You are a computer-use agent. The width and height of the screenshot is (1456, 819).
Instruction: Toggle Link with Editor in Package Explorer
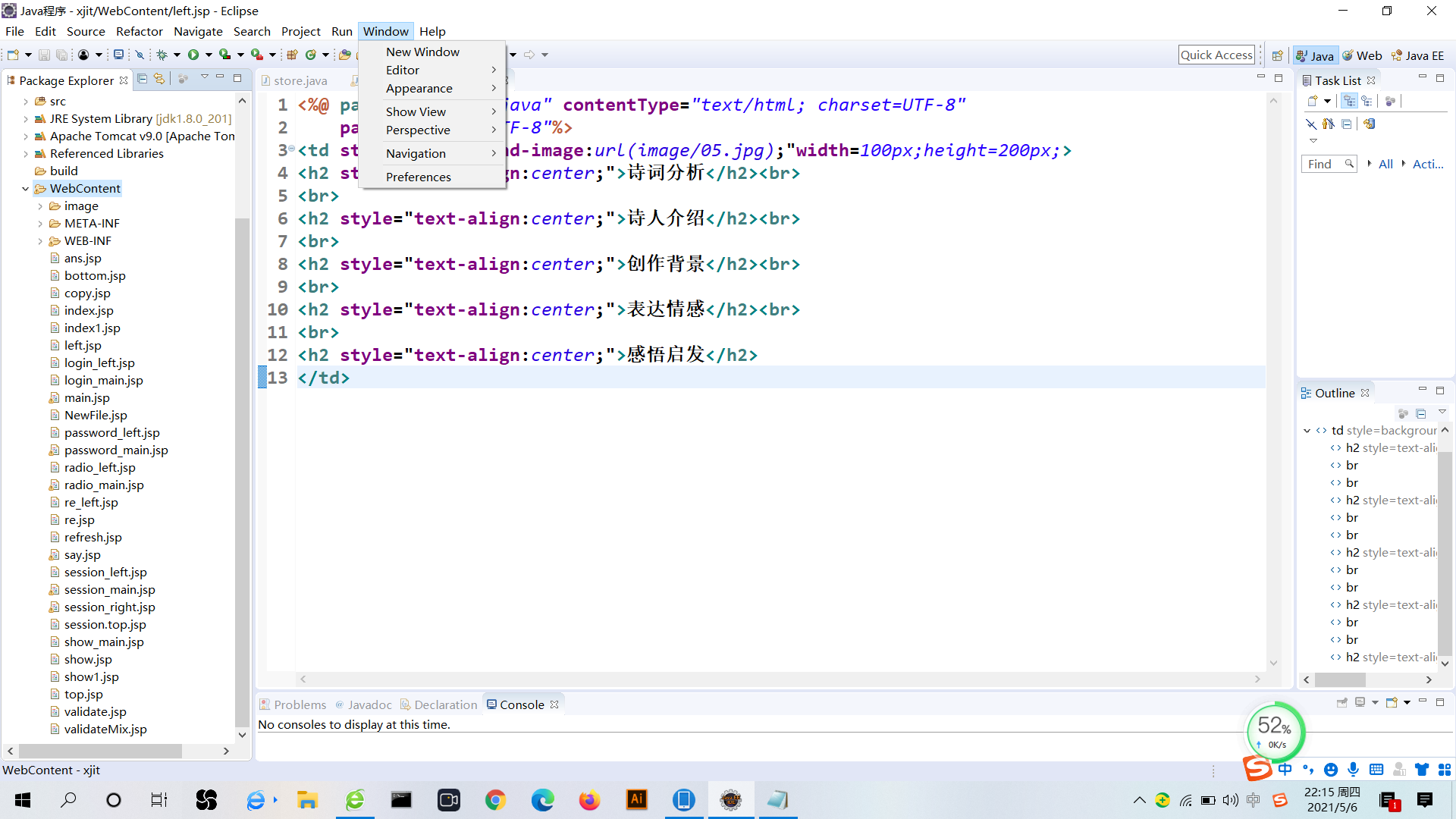coord(159,79)
